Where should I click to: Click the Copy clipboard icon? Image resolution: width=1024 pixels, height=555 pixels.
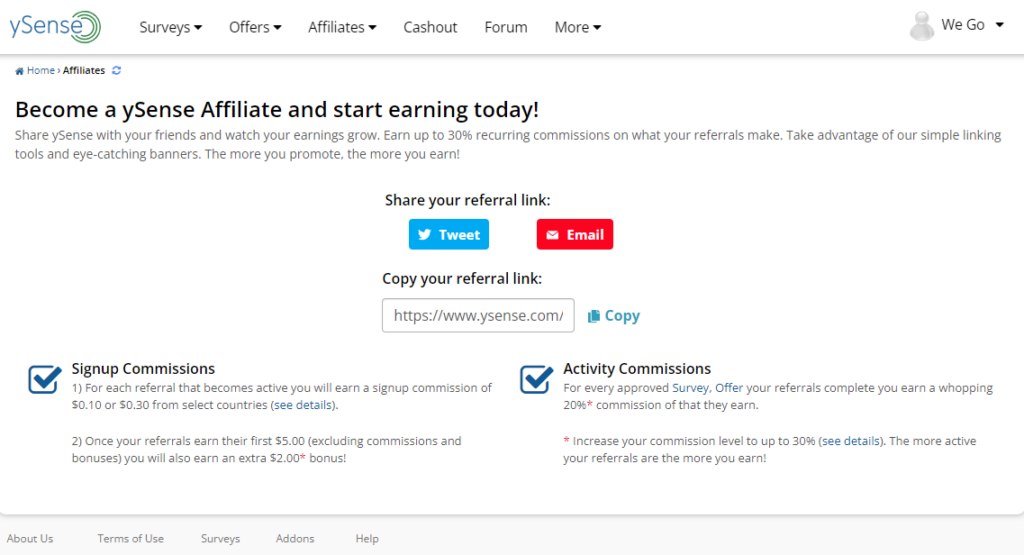point(594,316)
